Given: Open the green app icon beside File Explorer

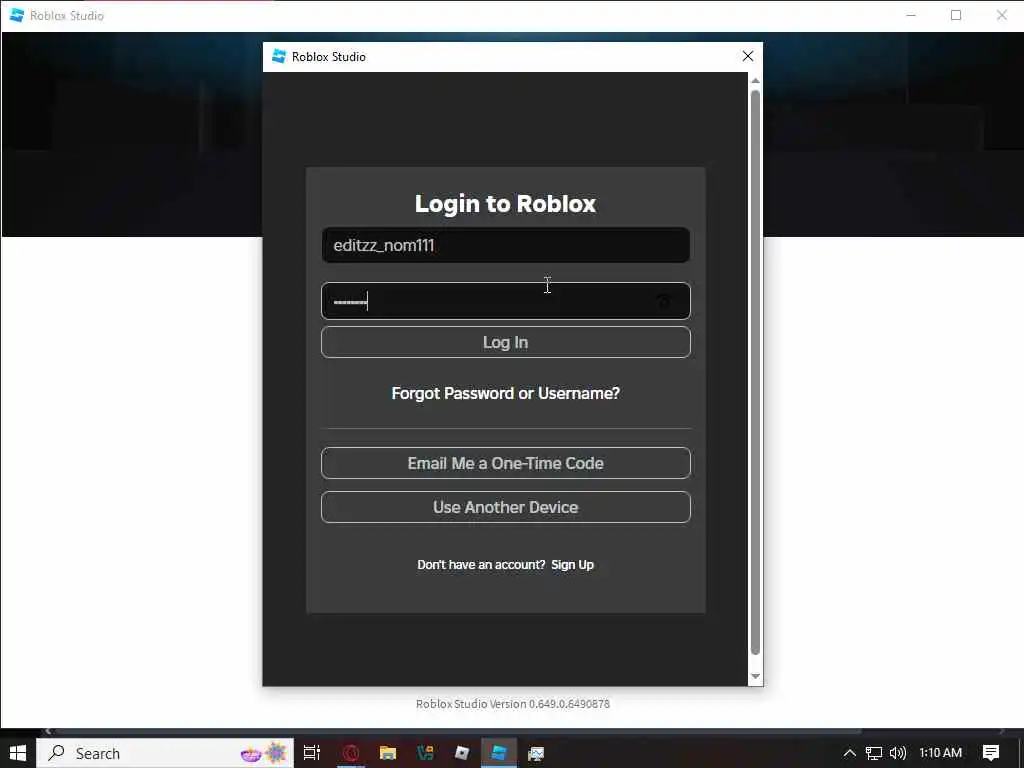Looking at the screenshot, I should click(425, 753).
